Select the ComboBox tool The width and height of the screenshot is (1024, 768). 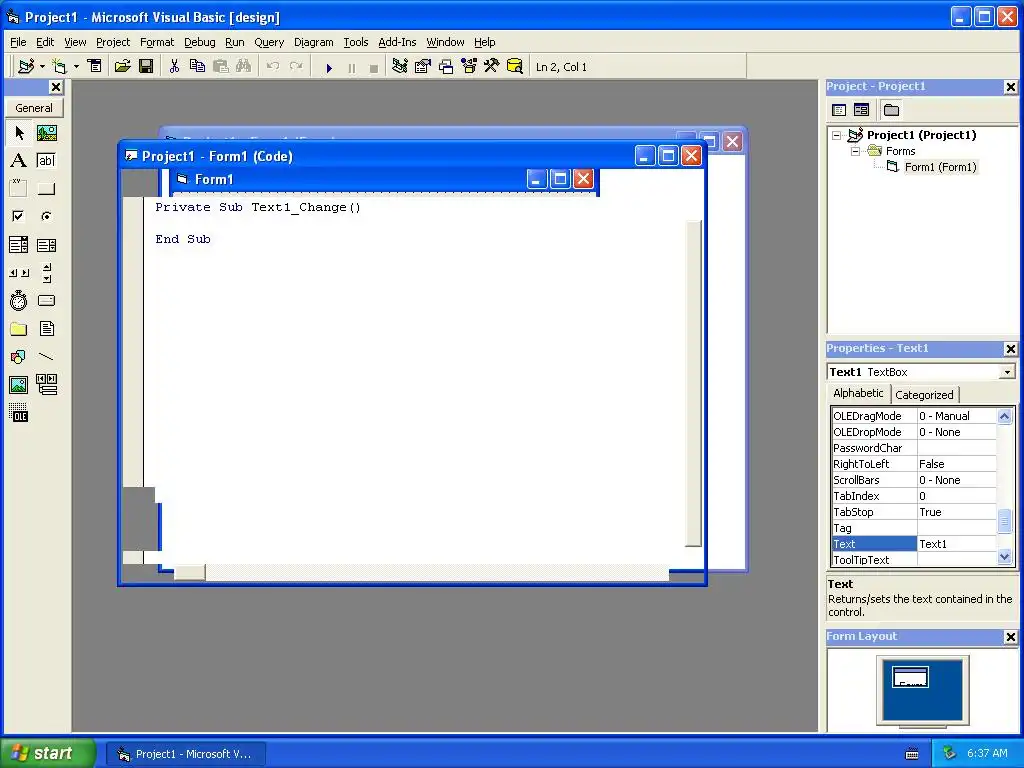19,245
